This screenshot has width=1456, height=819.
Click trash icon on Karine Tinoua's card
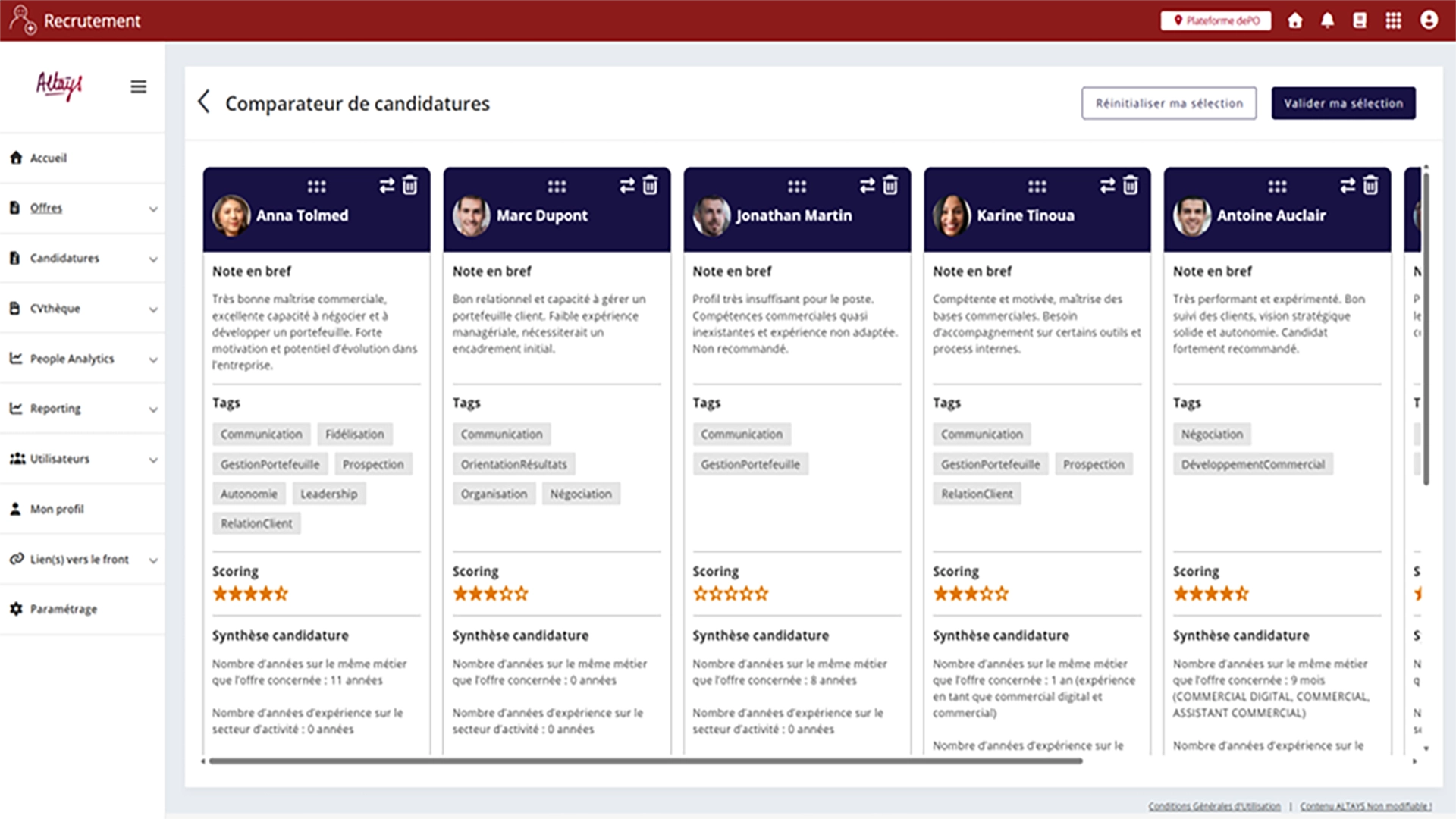(x=1130, y=186)
